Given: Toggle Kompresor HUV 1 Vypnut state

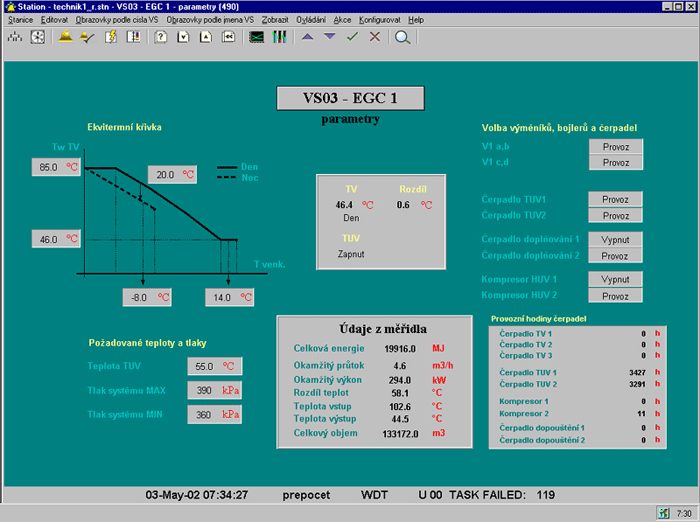Looking at the screenshot, I should 615,280.
